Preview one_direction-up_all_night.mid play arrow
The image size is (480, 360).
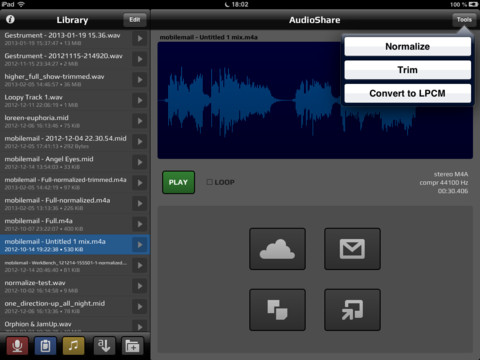tap(140, 307)
